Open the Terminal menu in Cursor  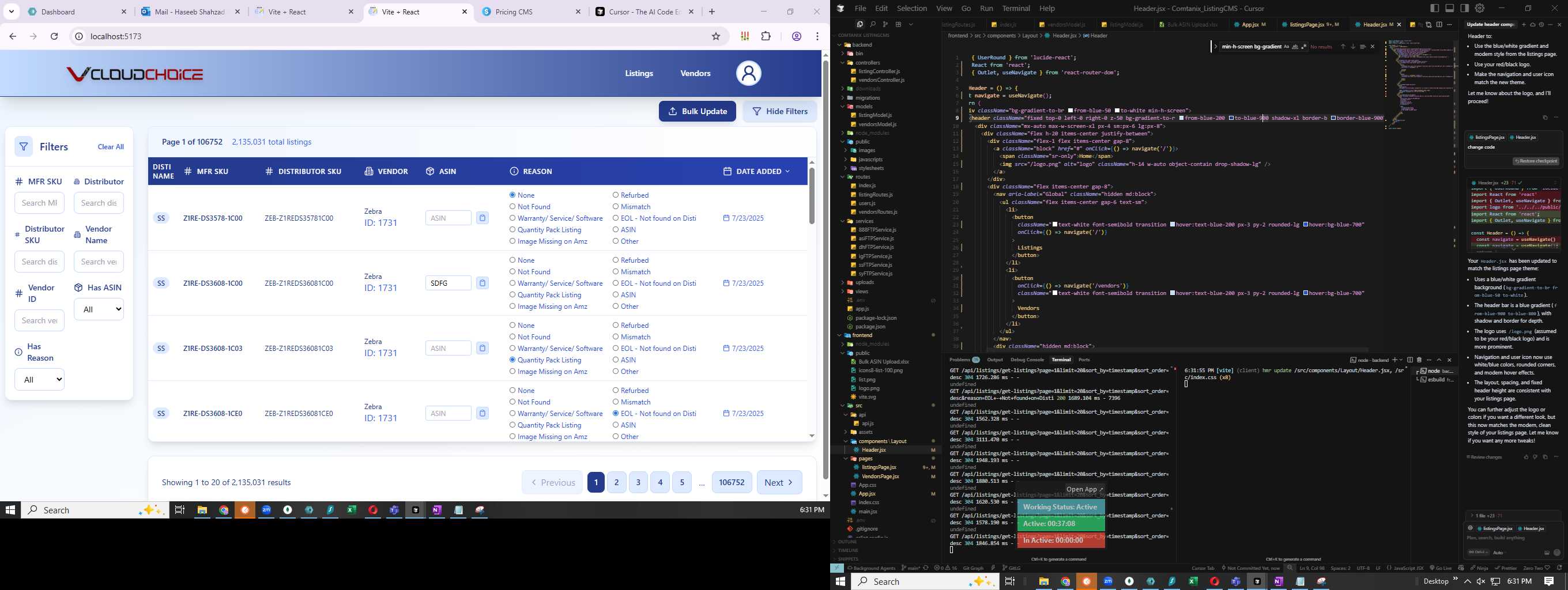(x=1016, y=8)
